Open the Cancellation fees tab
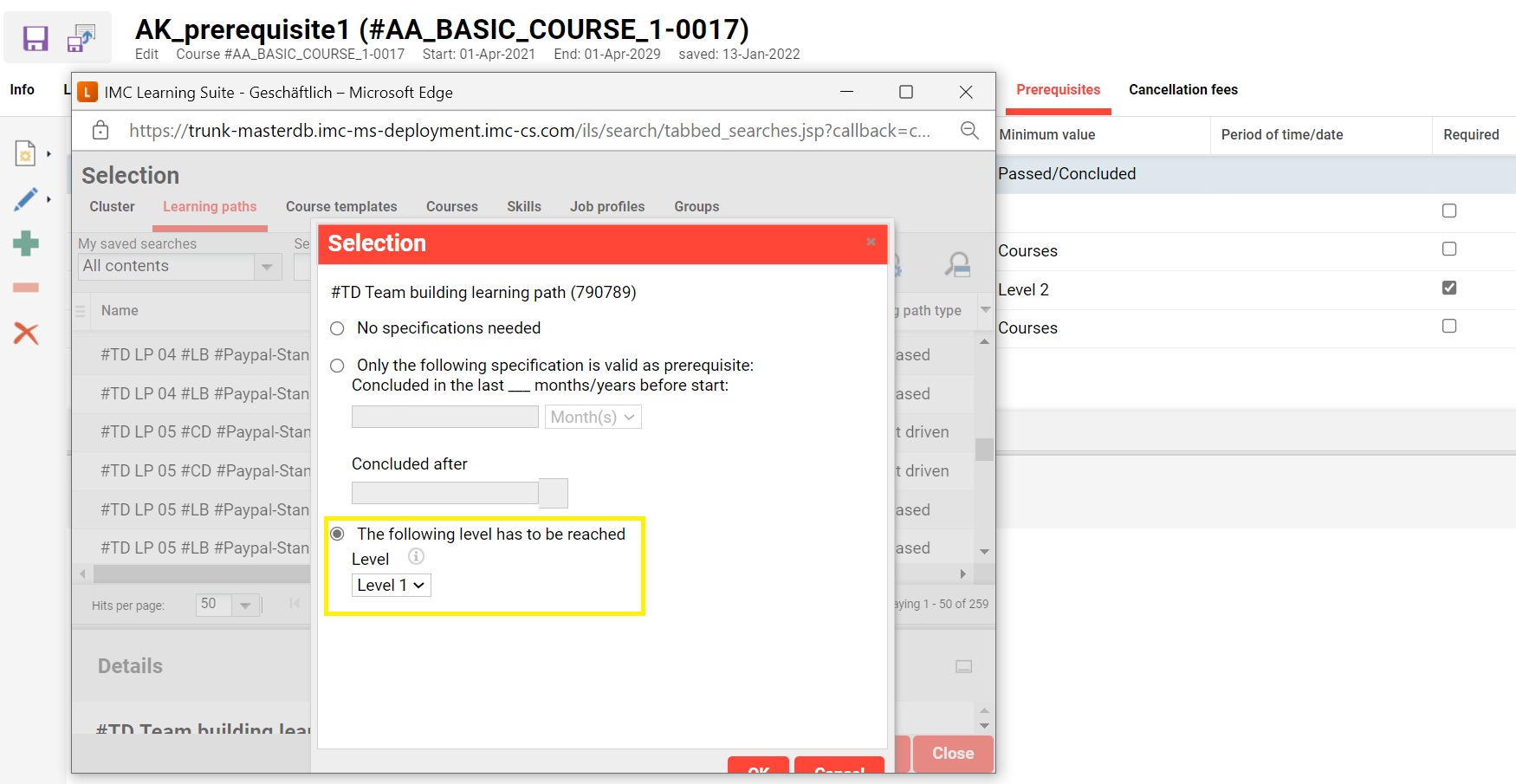 coord(1182,90)
